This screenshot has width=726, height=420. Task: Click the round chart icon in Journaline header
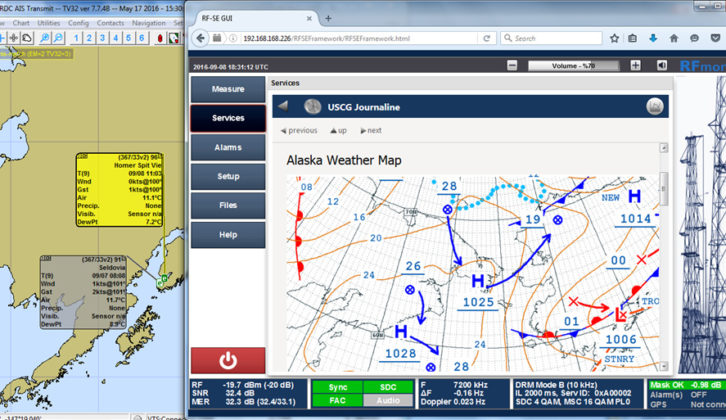click(655, 107)
